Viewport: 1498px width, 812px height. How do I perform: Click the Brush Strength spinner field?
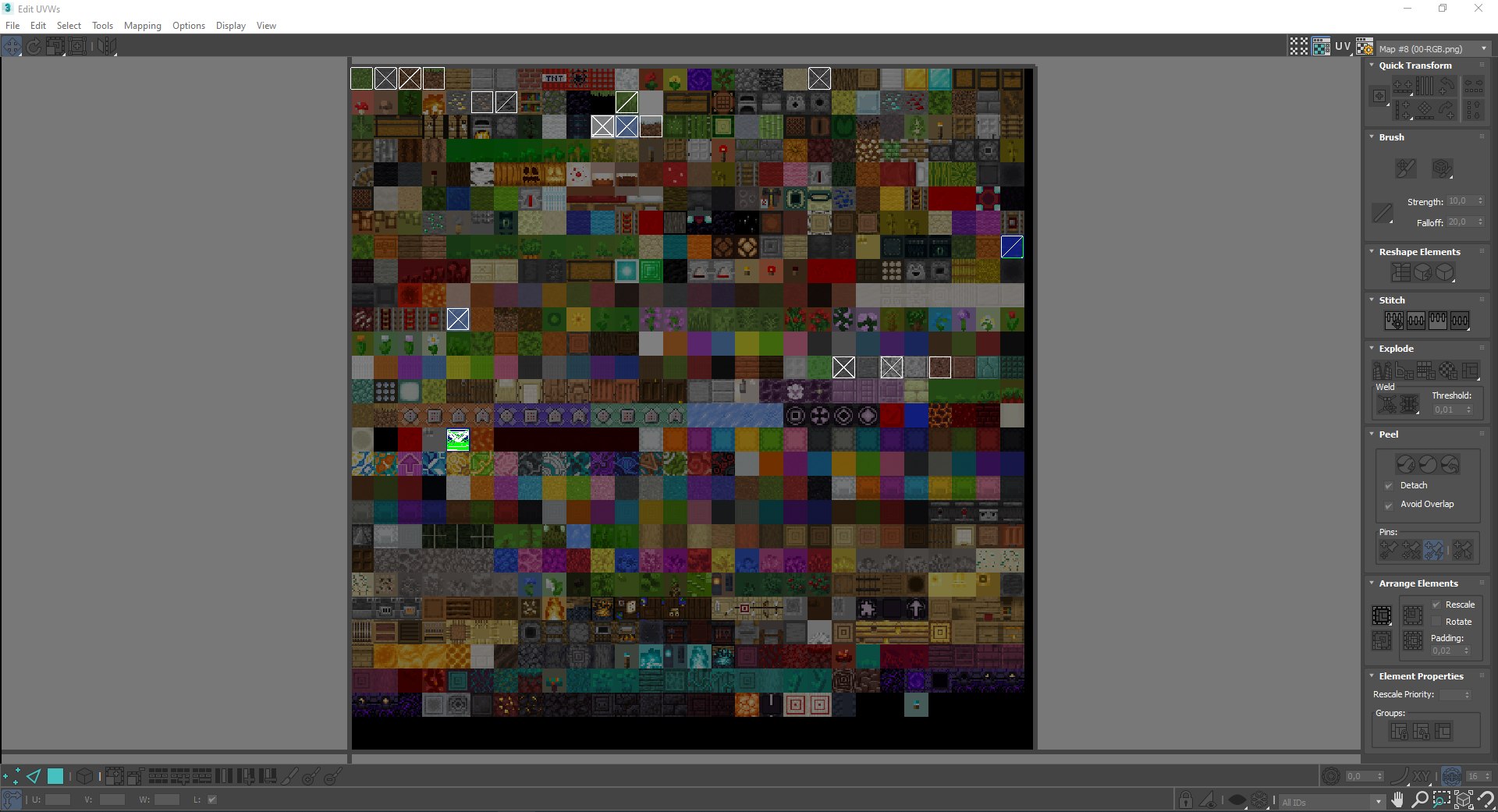pos(1465,201)
